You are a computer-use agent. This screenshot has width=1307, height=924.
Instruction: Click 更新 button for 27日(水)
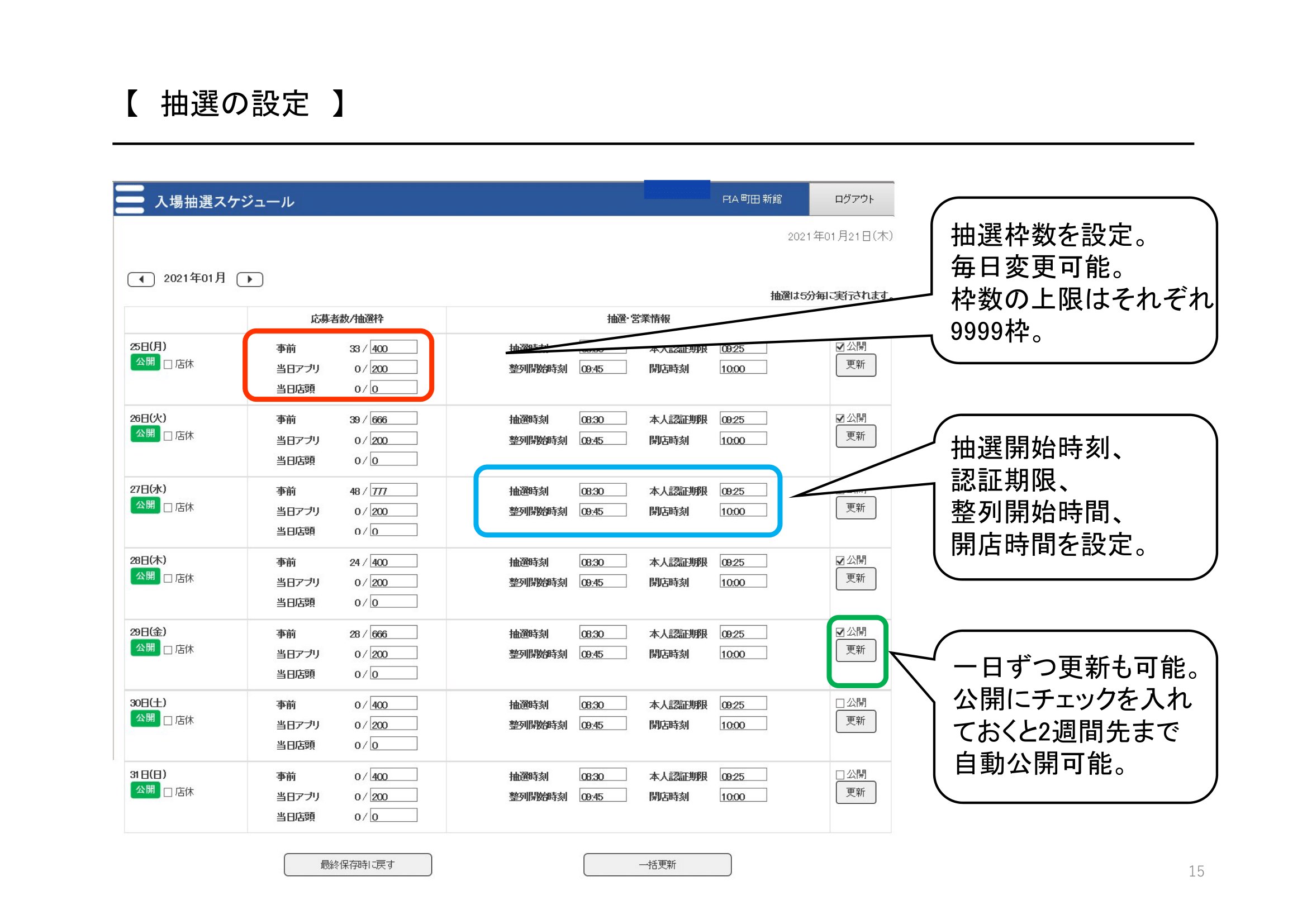[x=856, y=507]
